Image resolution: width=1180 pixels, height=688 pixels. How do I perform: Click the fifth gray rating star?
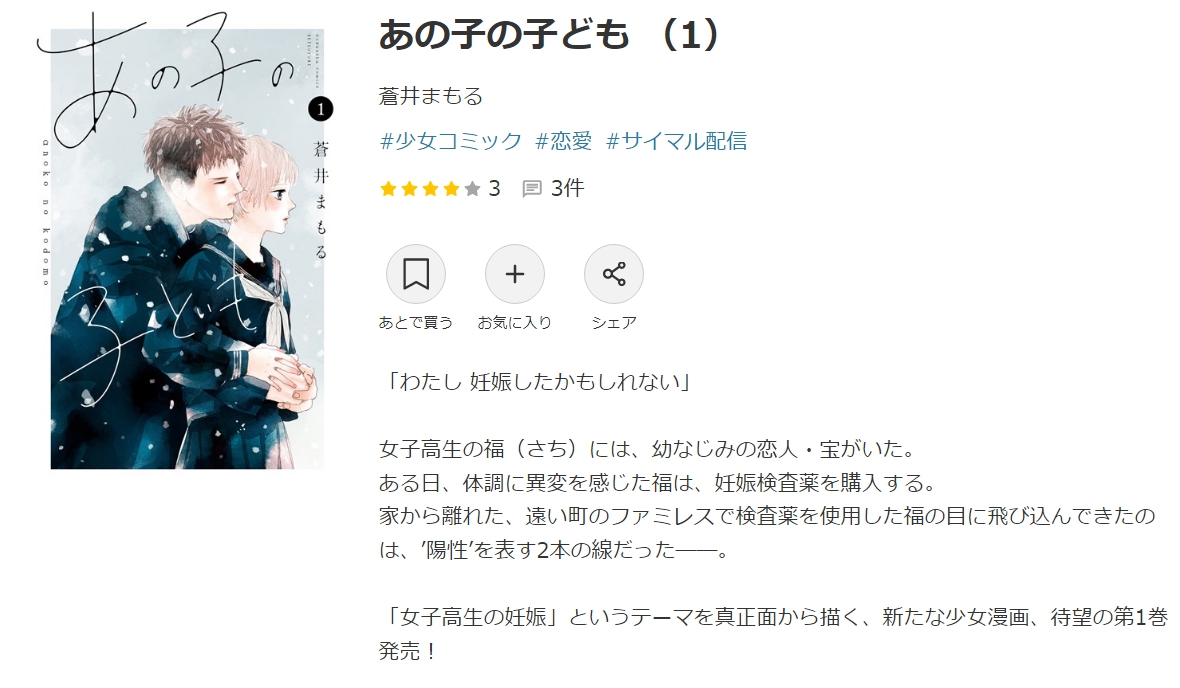coord(472,188)
